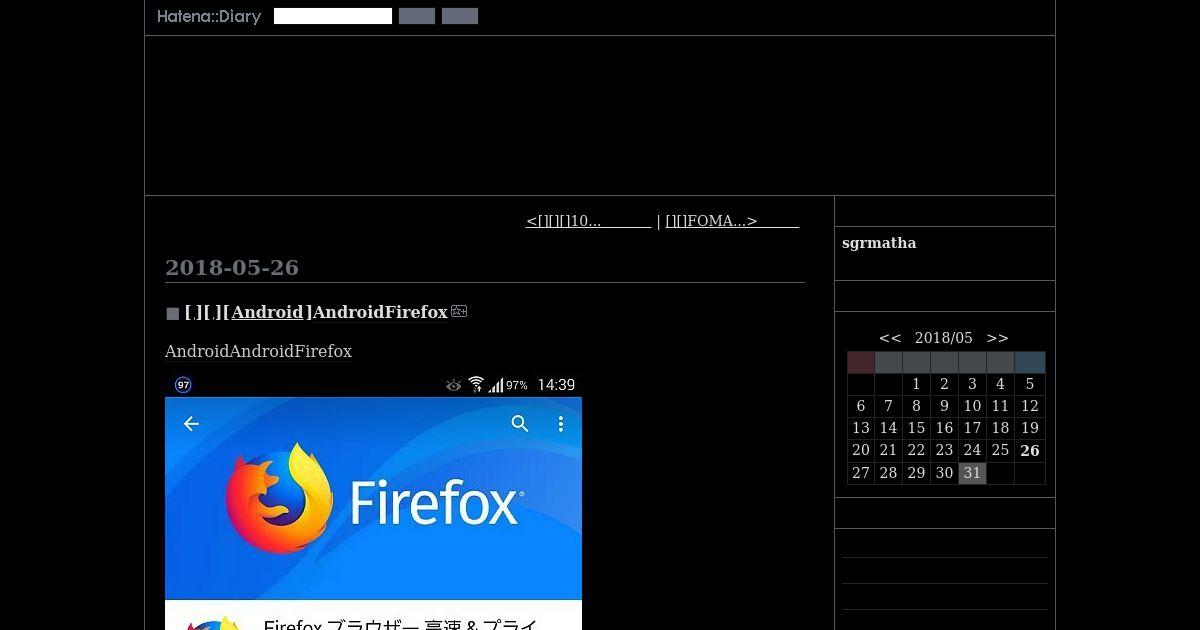Screen dimensions: 1200x630
Task: Click the magnifier search icon in app screenshot
Action: [520, 424]
